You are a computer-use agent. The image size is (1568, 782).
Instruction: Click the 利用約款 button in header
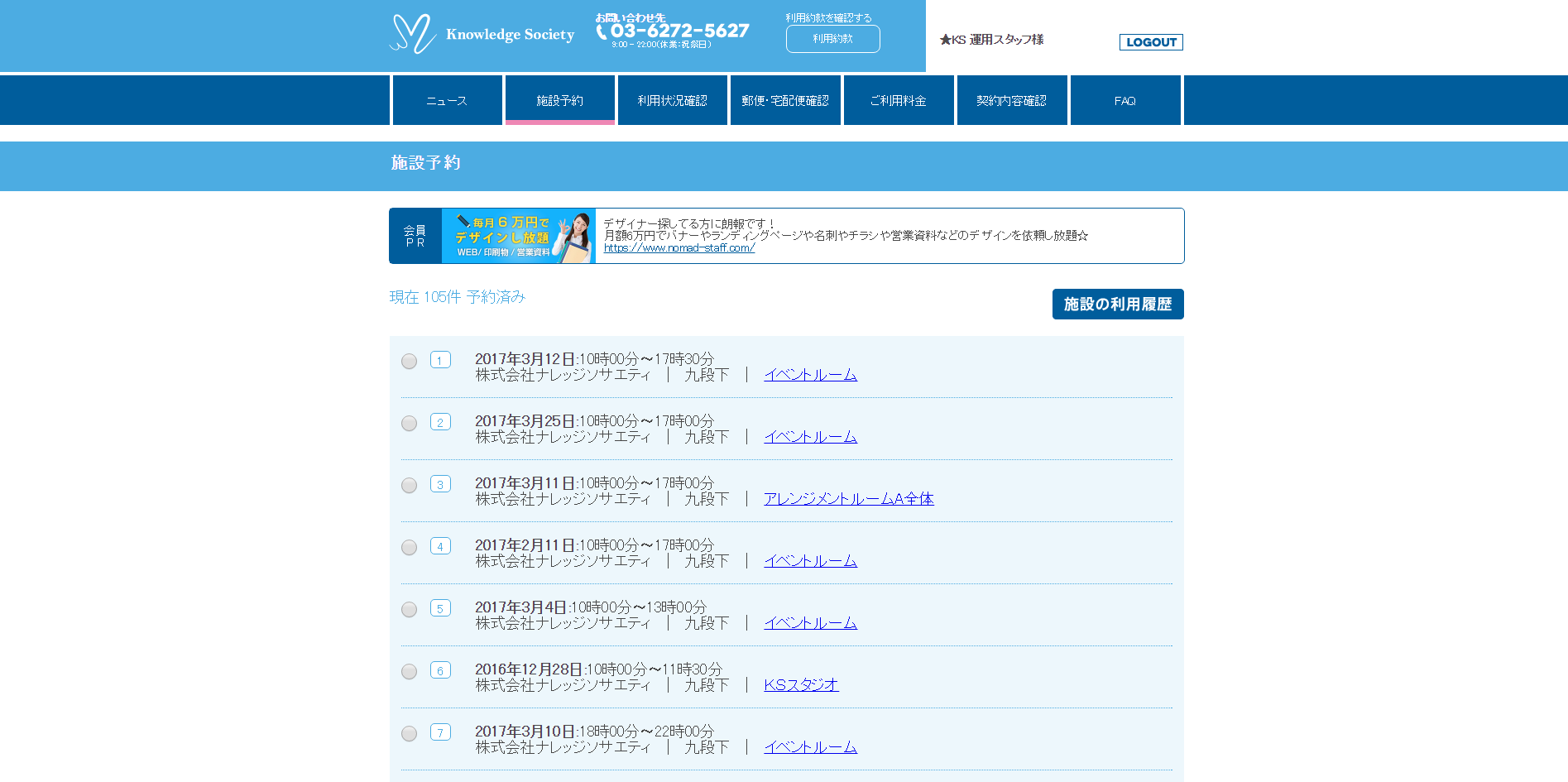click(832, 39)
